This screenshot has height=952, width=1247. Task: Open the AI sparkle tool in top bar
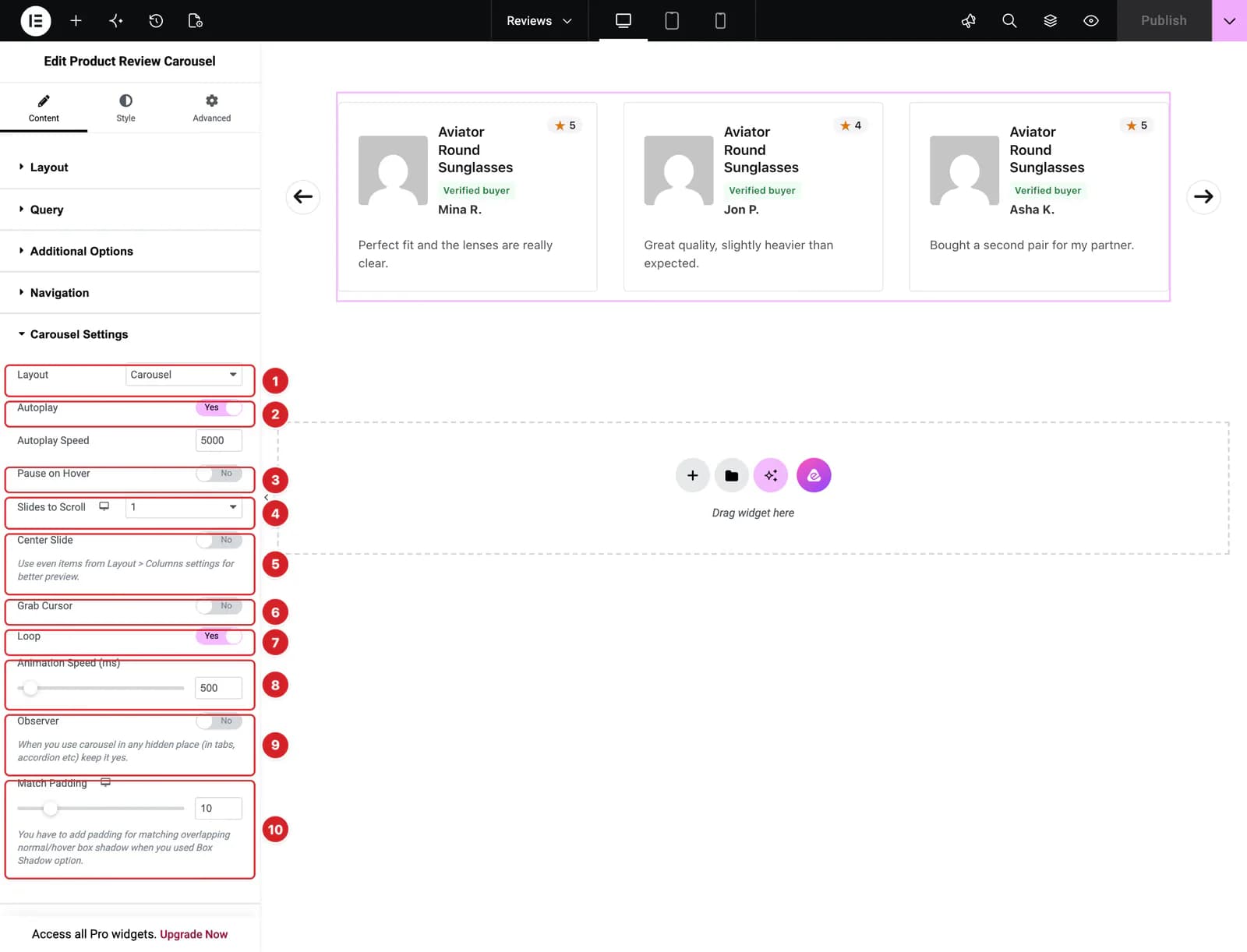pyautogui.click(x=116, y=21)
